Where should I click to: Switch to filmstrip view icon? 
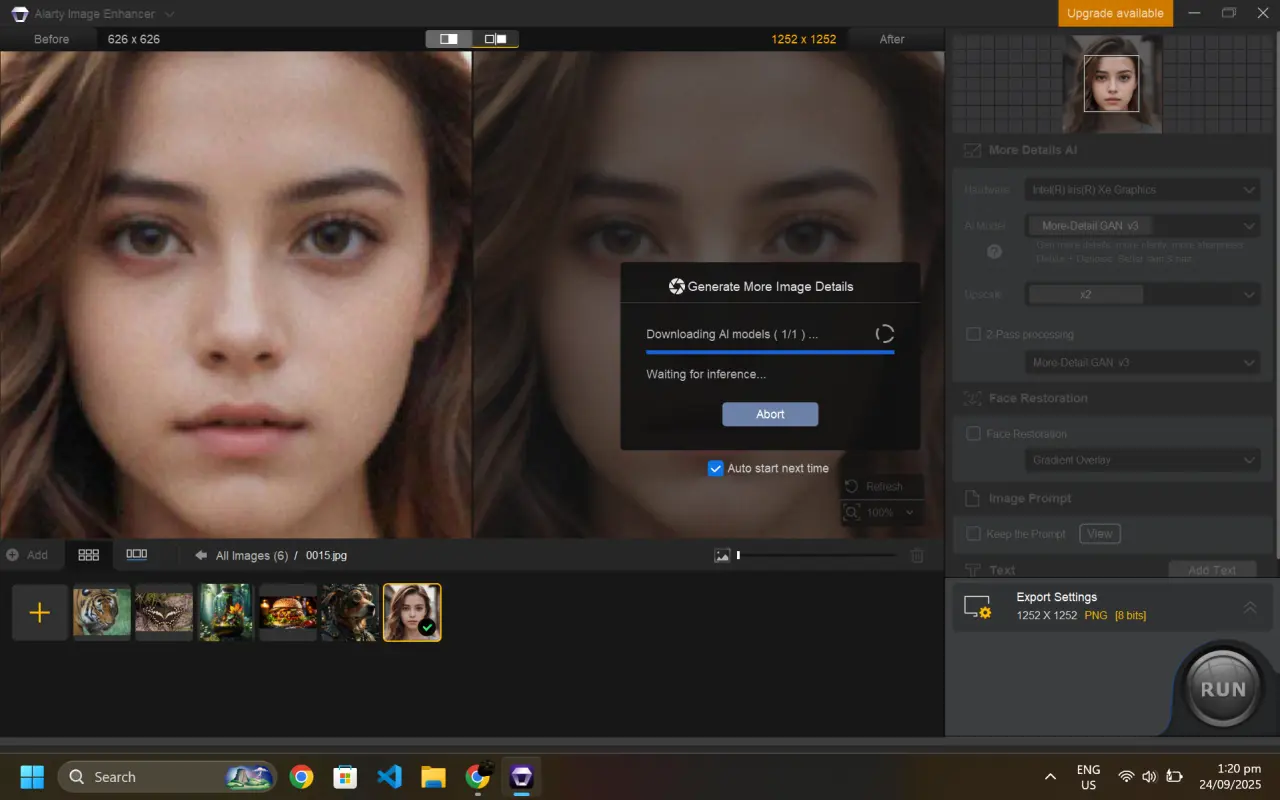coord(137,554)
